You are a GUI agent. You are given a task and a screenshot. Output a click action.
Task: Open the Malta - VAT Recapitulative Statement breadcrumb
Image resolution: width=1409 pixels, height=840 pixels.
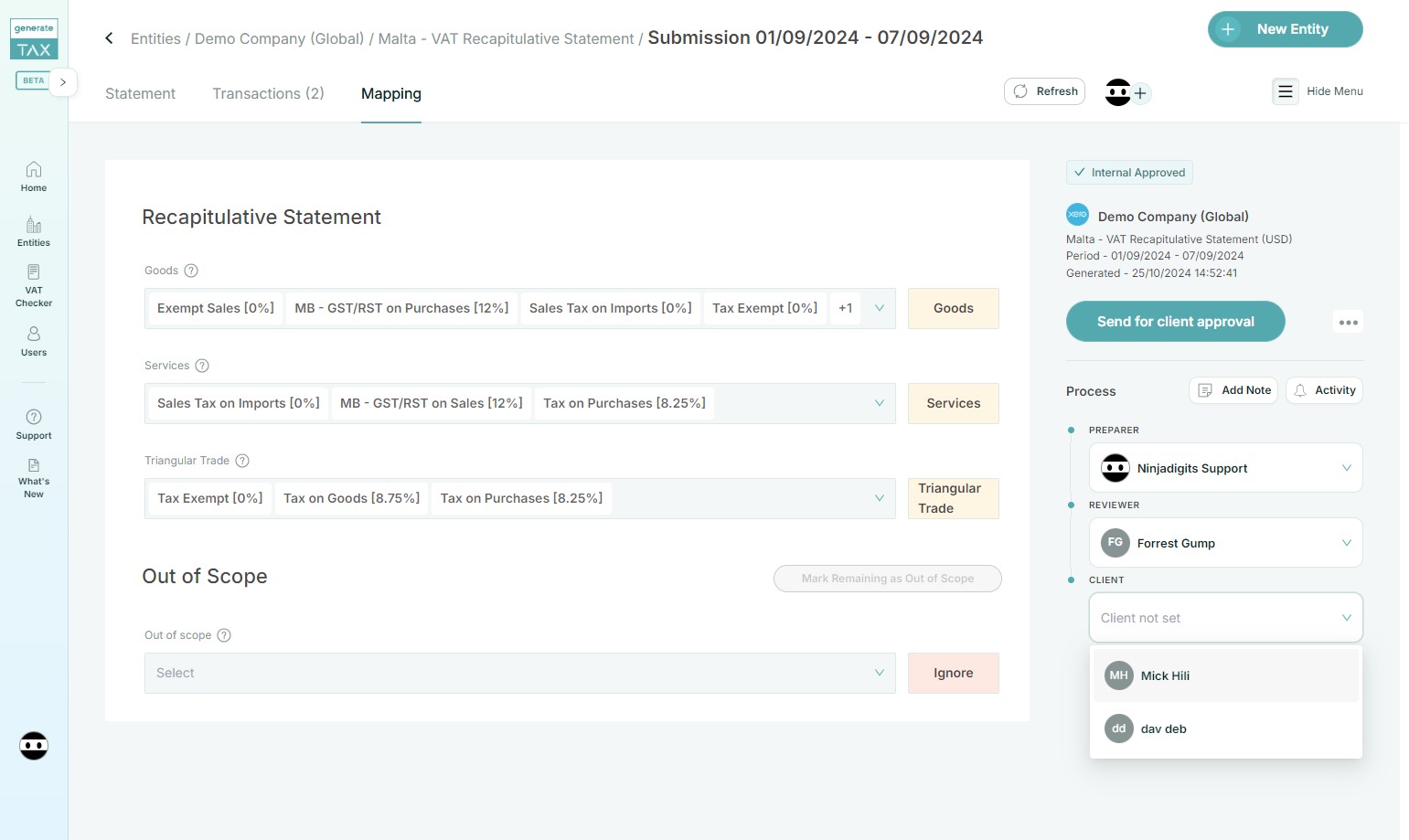pyautogui.click(x=506, y=38)
